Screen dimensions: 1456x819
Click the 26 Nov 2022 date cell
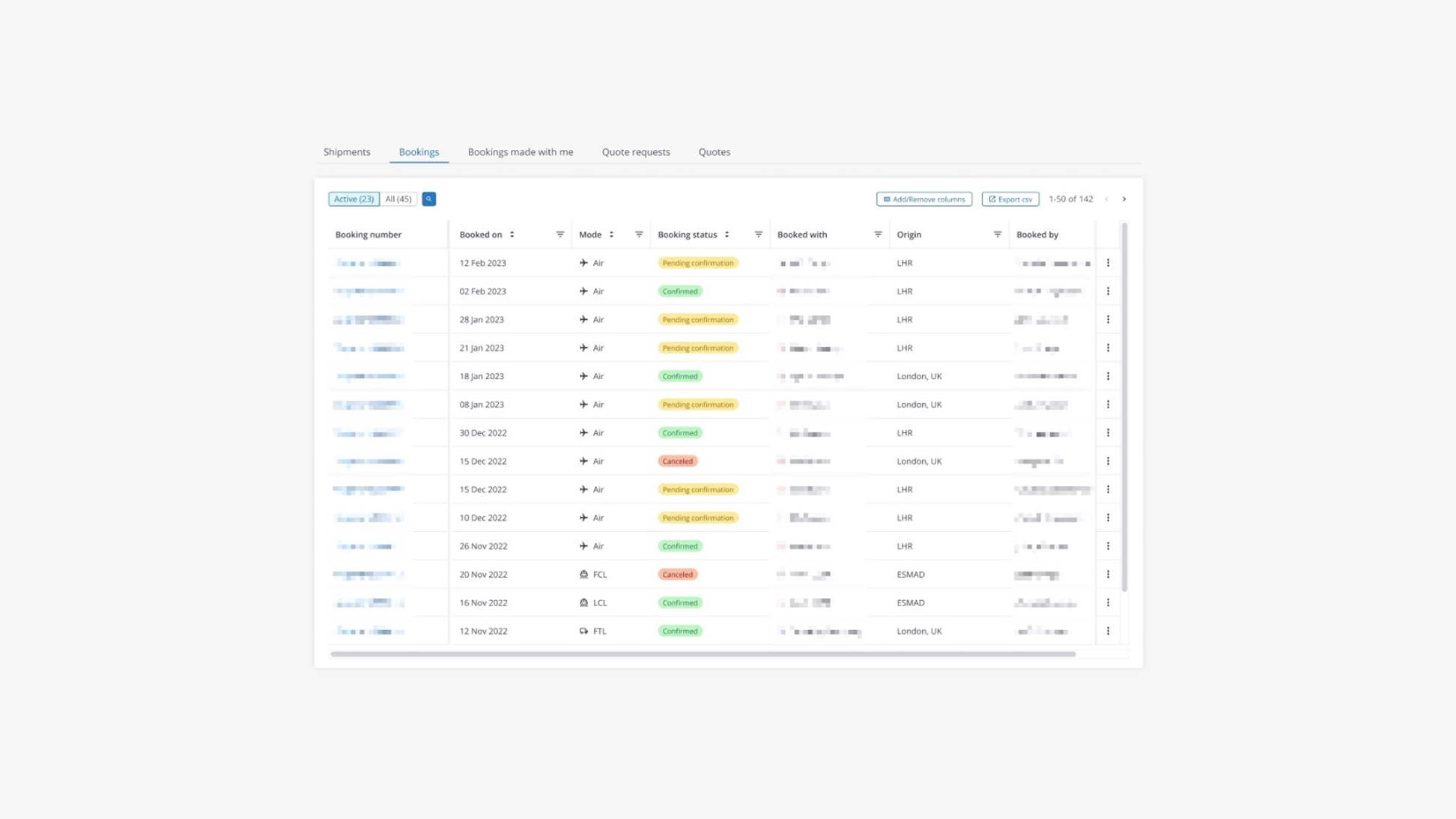pos(483,546)
